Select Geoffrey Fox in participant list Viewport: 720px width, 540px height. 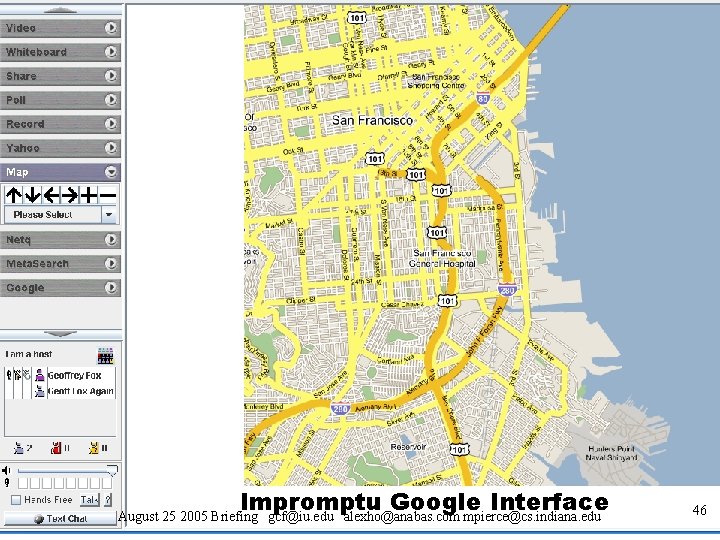(74, 376)
